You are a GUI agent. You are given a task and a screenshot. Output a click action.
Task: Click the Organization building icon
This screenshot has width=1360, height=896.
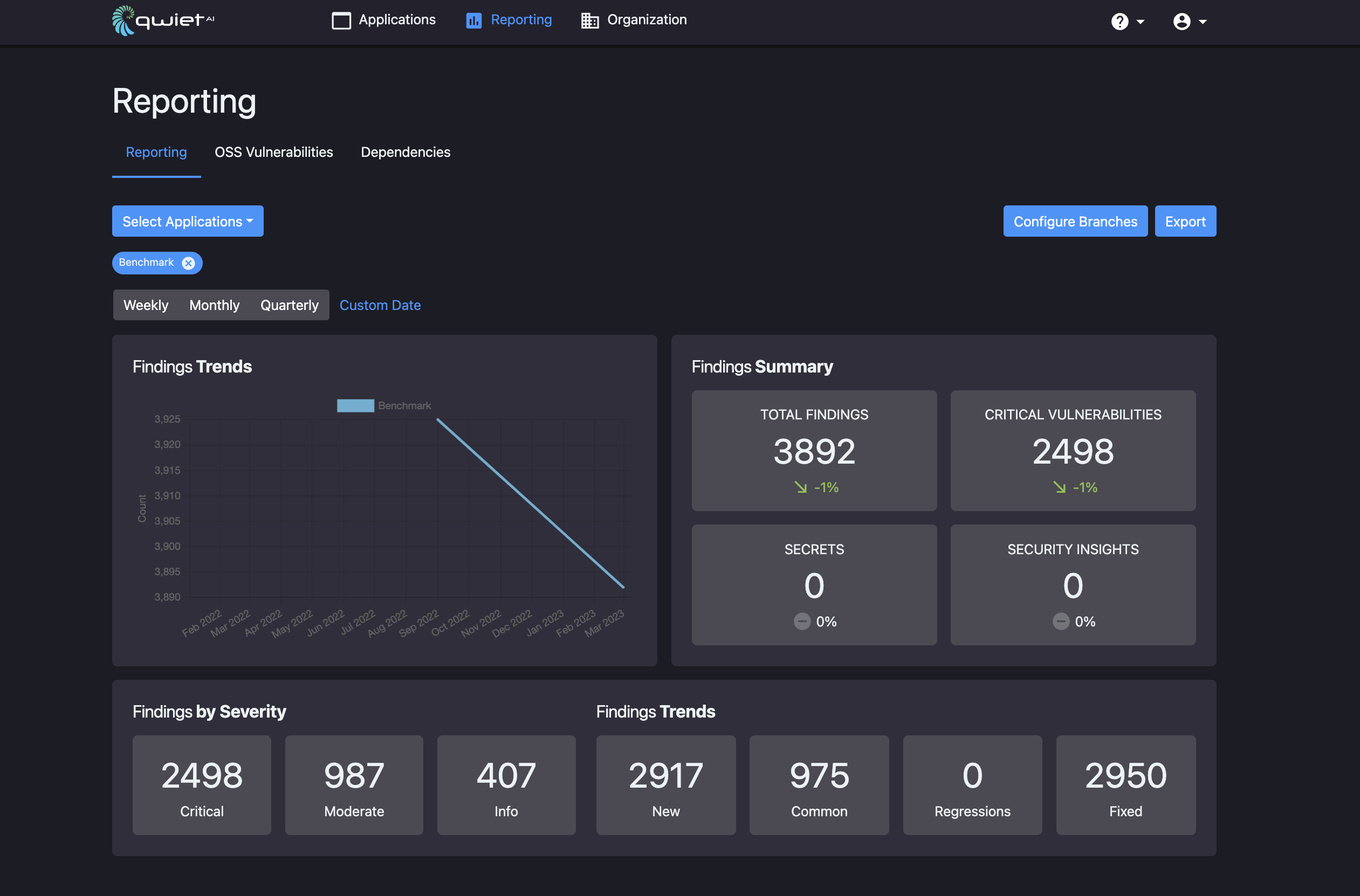click(x=590, y=21)
